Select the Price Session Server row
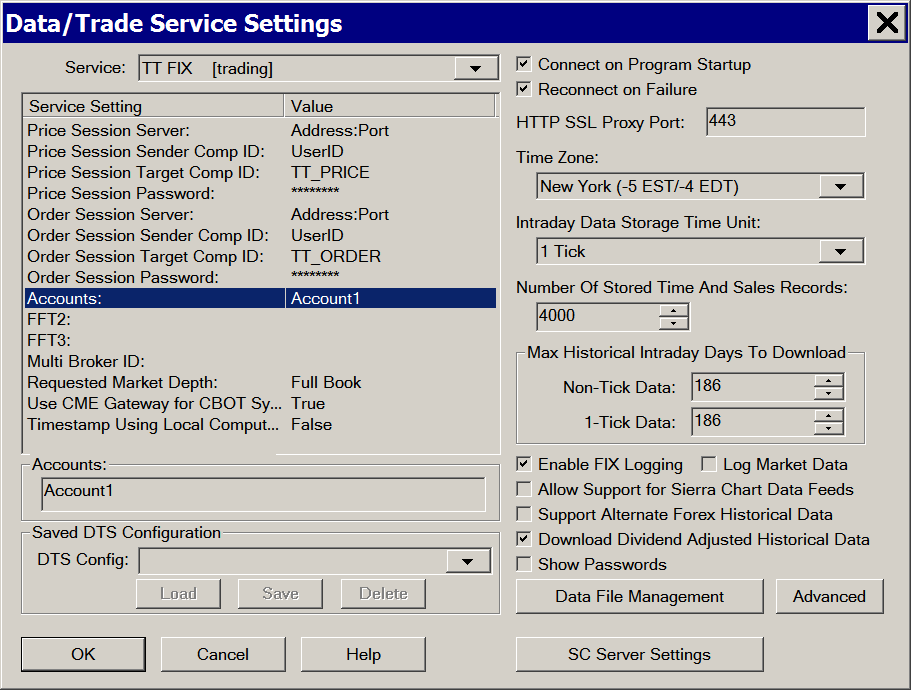Image resolution: width=911 pixels, height=690 pixels. tap(260, 130)
